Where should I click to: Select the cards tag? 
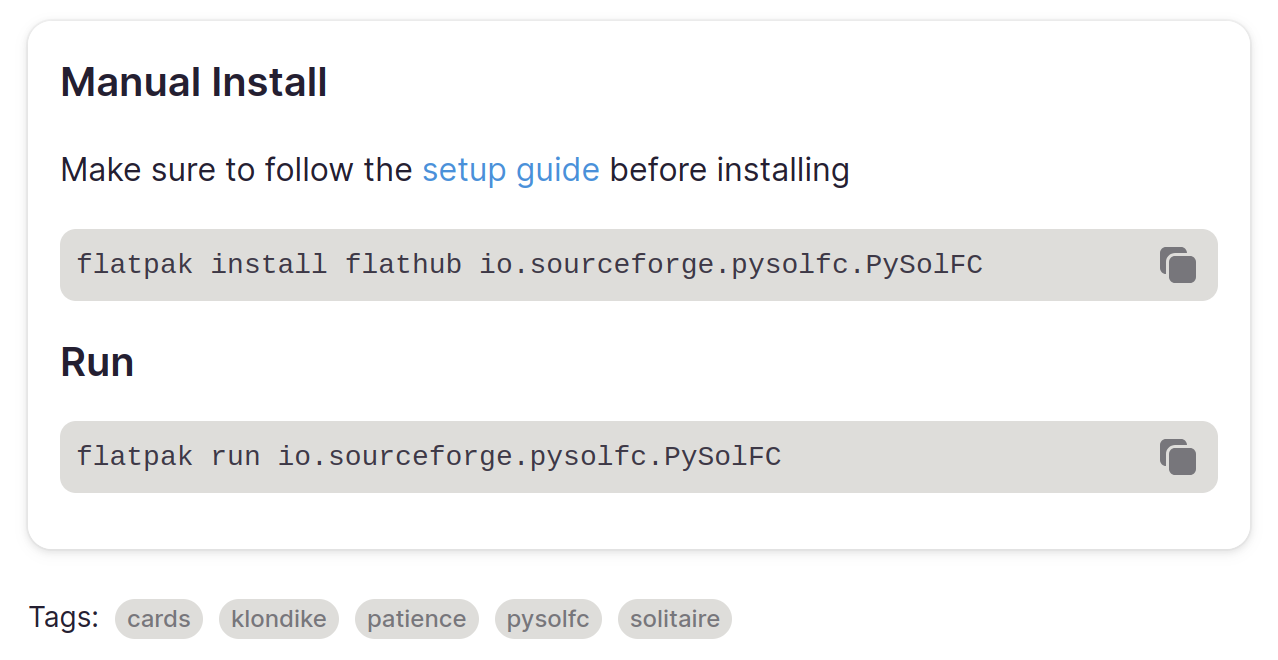pyautogui.click(x=159, y=619)
